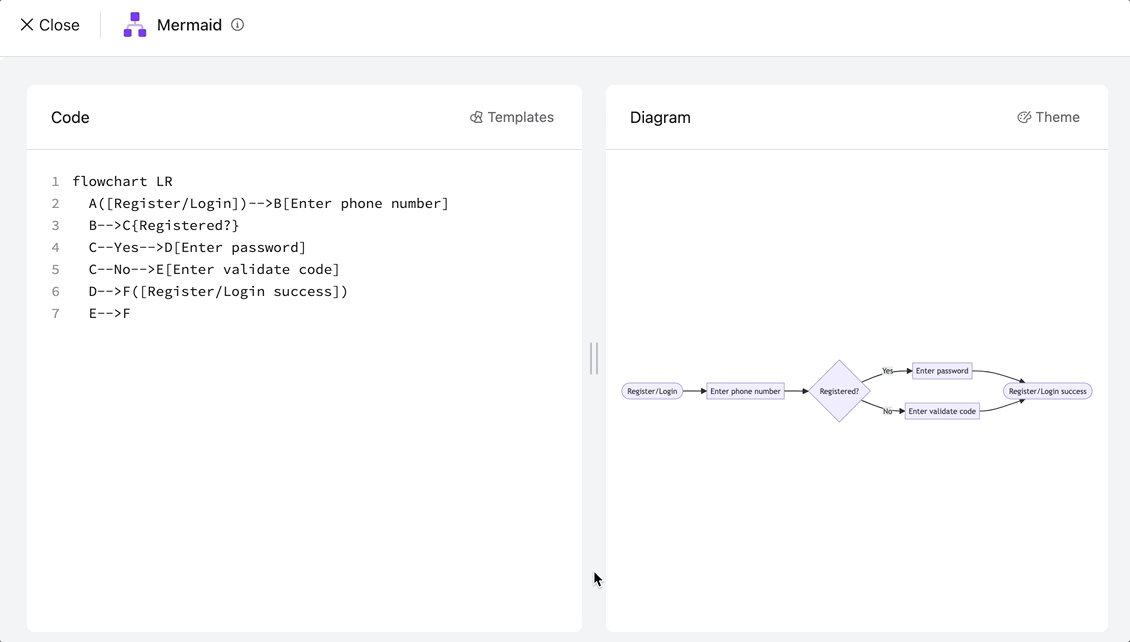Click the Enter password node
1130x642 pixels.
coord(942,371)
